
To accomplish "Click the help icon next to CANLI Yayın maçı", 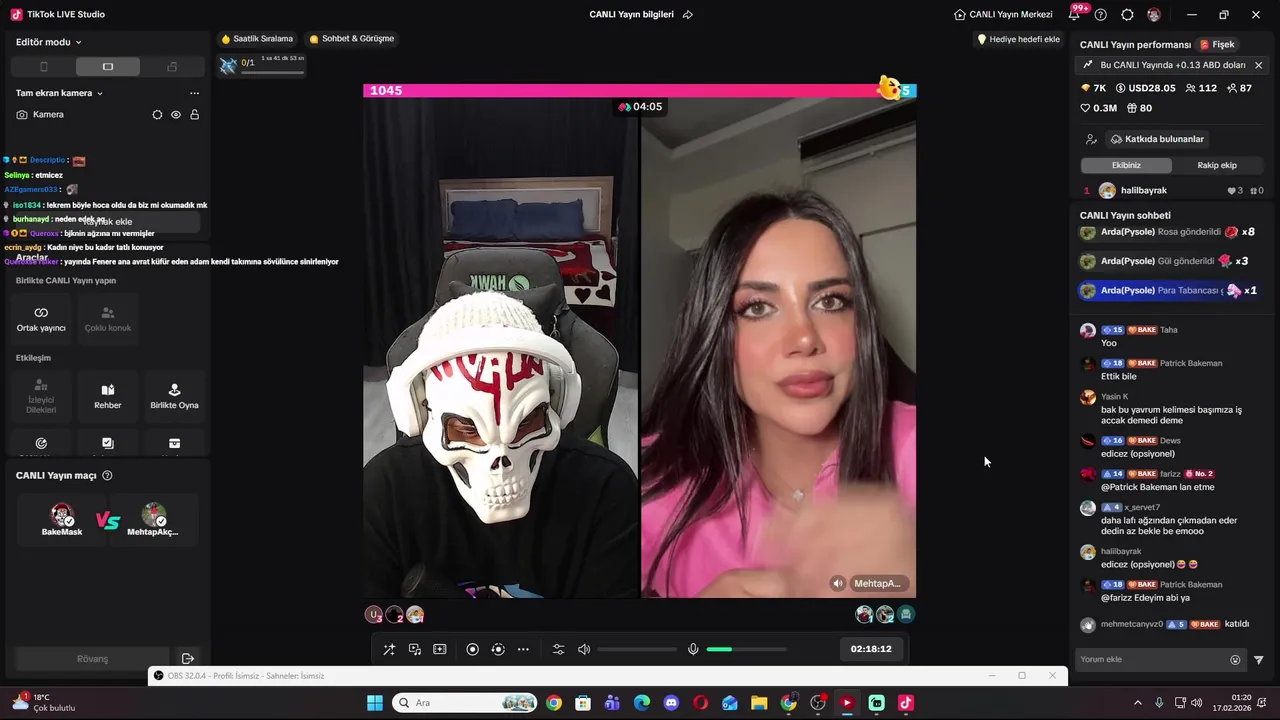I will click(x=107, y=476).
